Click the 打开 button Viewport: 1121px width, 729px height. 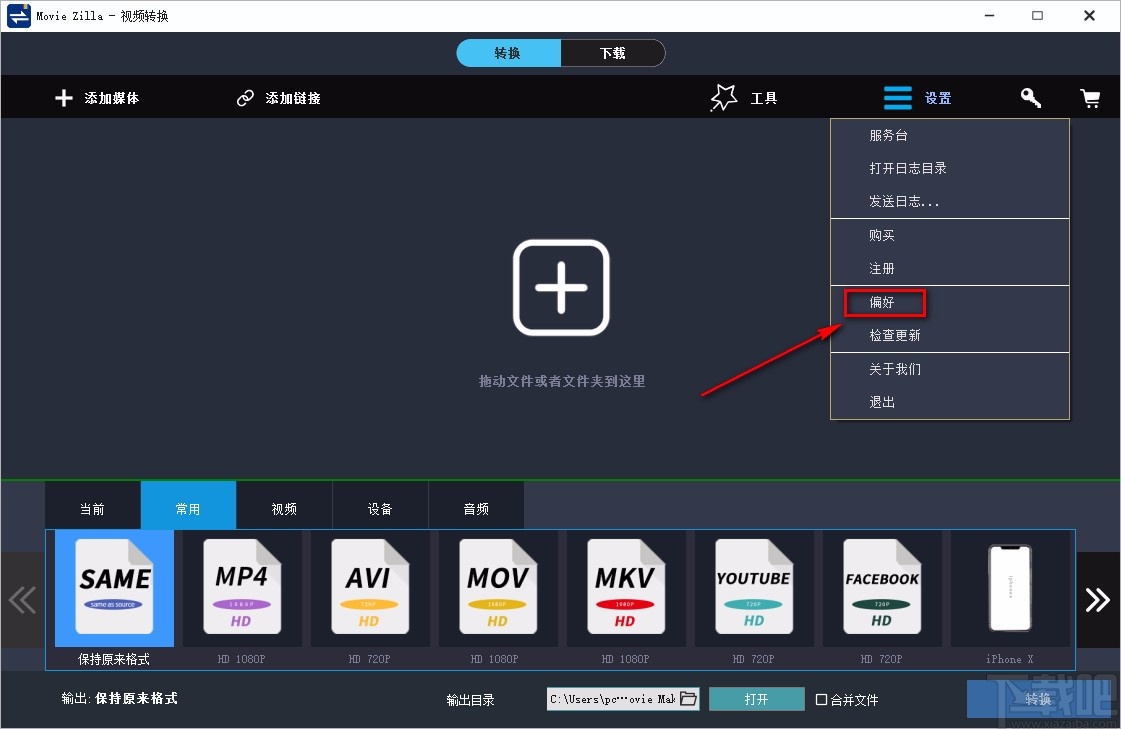tap(756, 699)
